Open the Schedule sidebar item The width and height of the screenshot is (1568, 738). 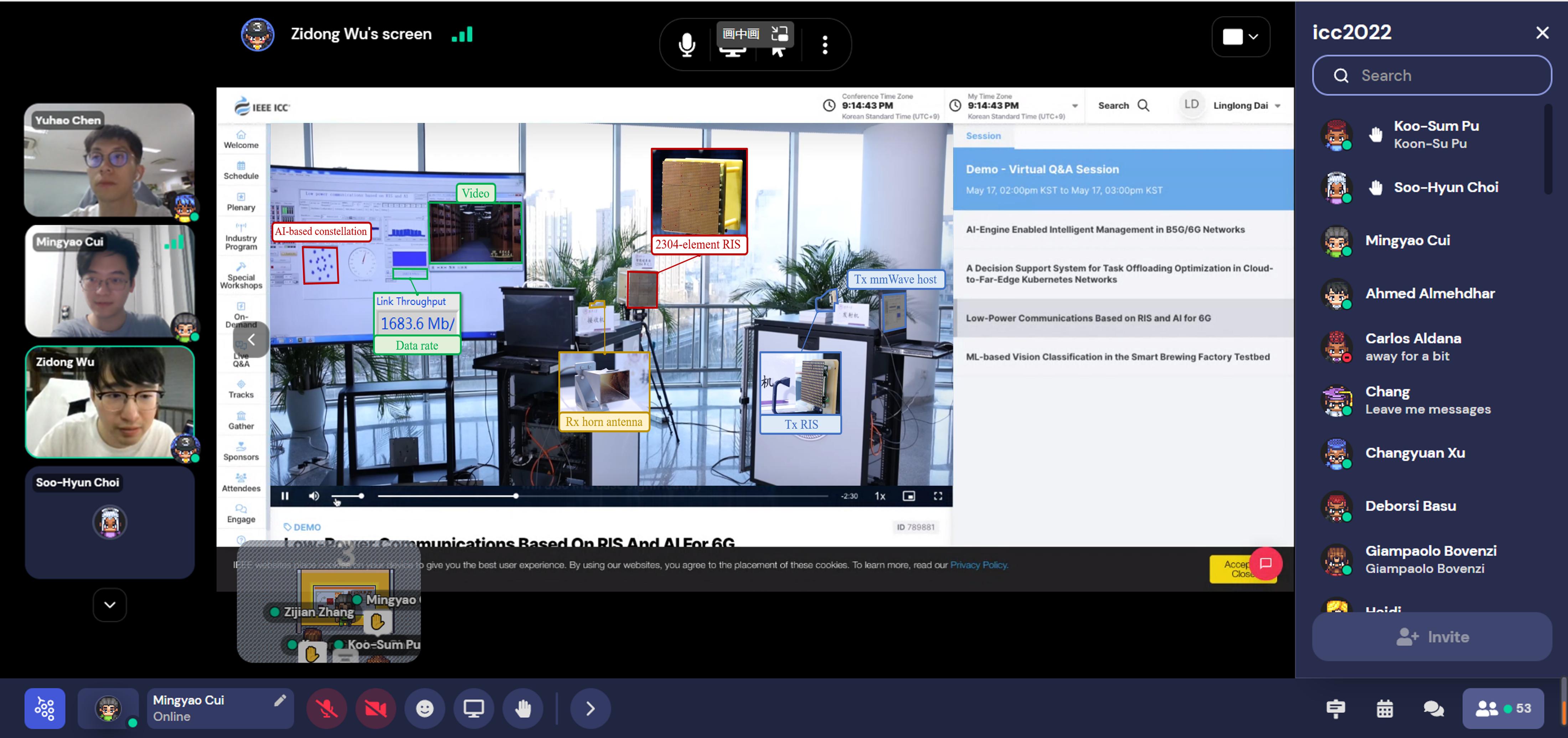(241, 170)
